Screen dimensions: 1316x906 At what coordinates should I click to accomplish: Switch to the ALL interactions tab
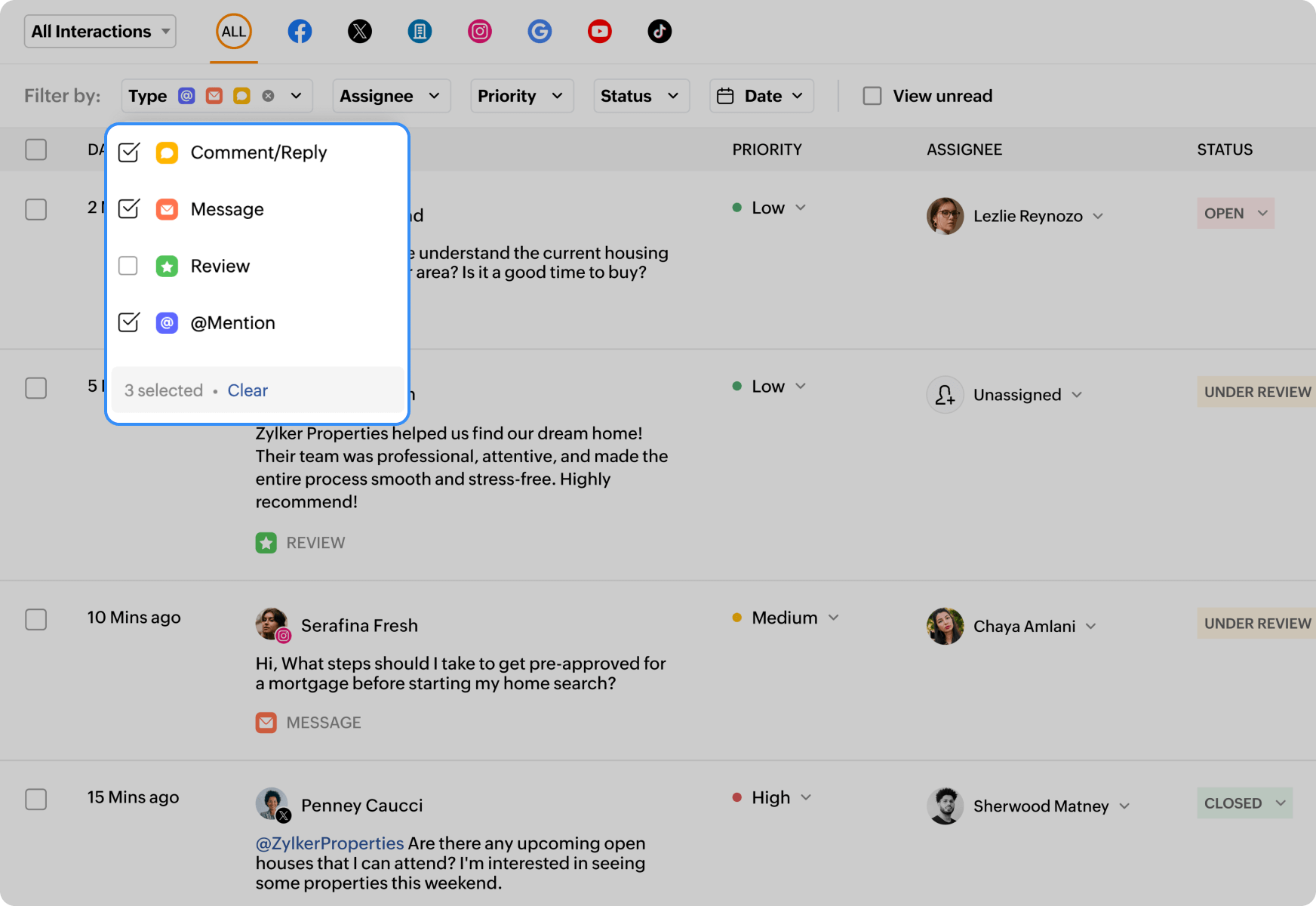(x=234, y=31)
